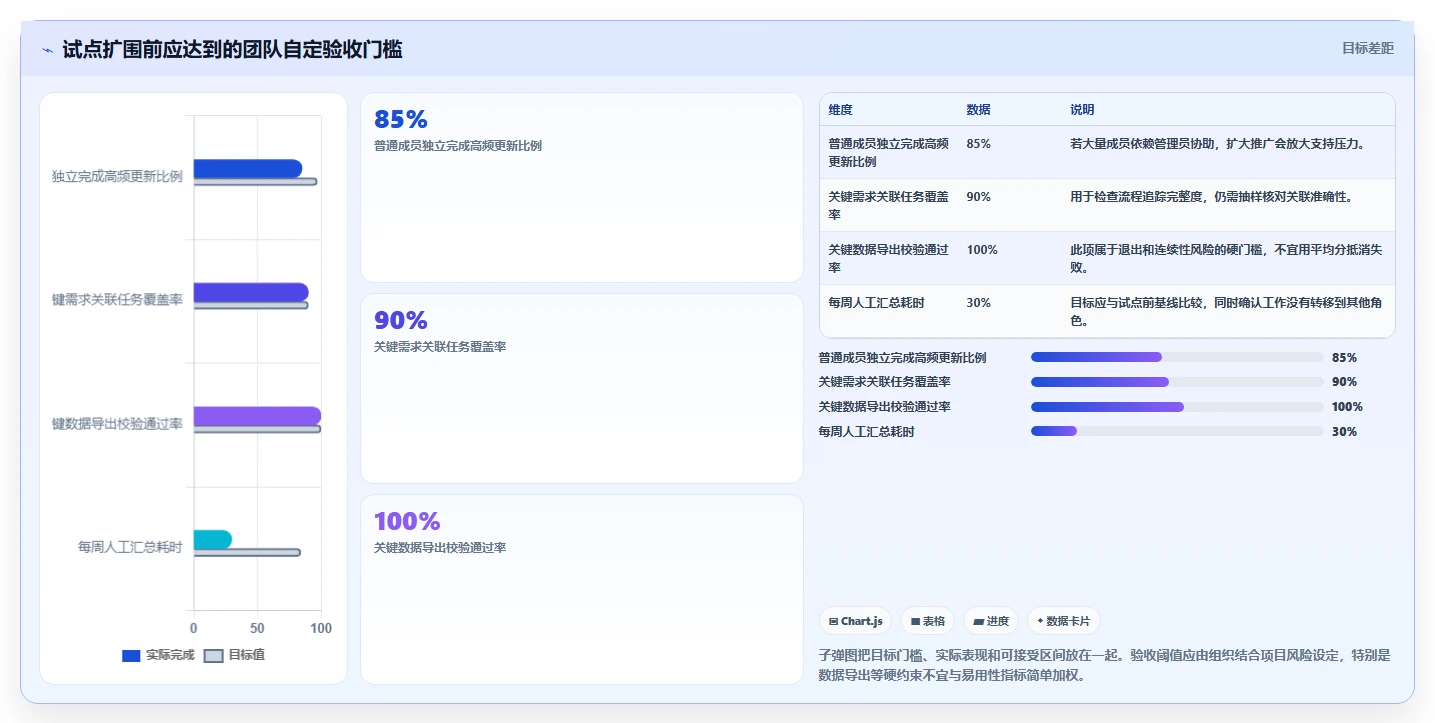Click the cyan actual bar for 每周人工汇总耗时
This screenshot has width=1435, height=723.
212,539
